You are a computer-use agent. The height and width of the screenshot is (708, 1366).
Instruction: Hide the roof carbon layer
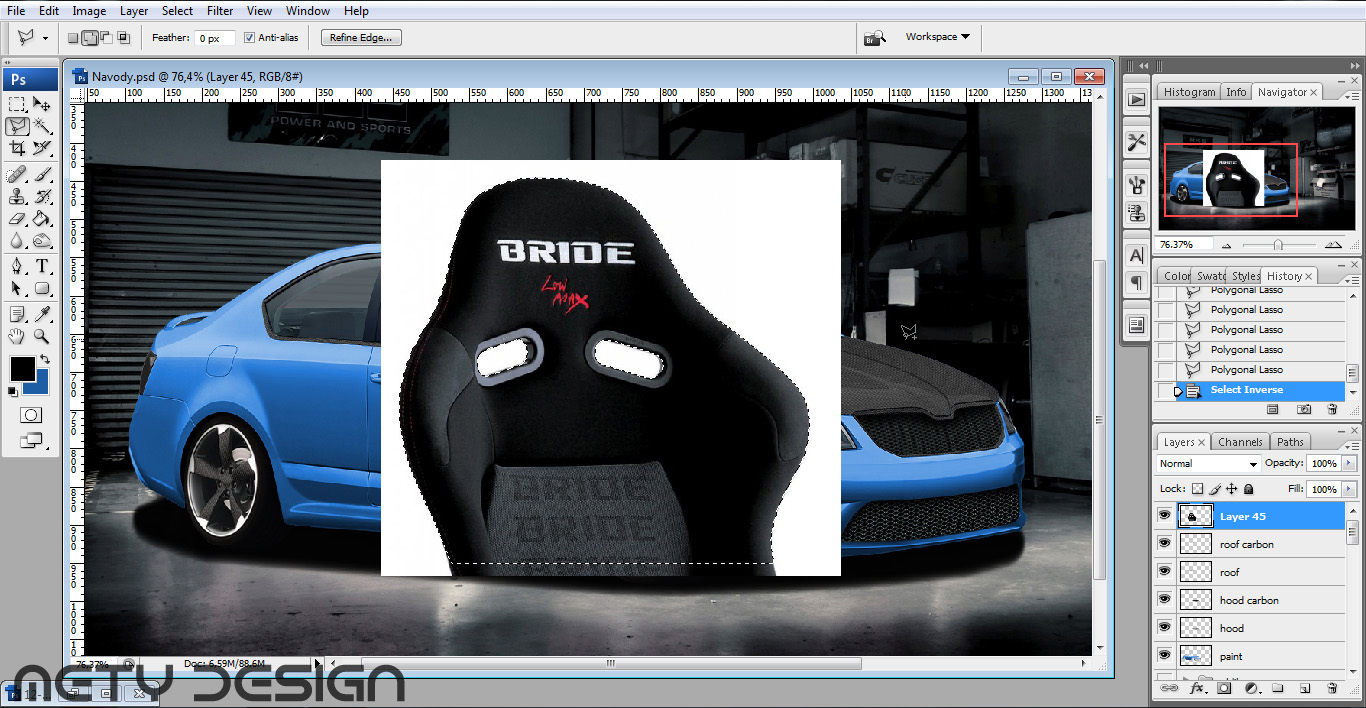coord(1164,544)
